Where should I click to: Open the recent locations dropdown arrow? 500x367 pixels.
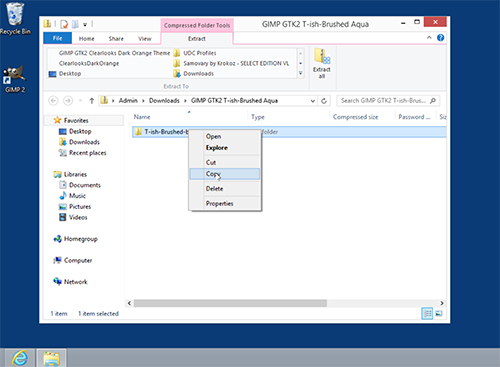[80, 100]
